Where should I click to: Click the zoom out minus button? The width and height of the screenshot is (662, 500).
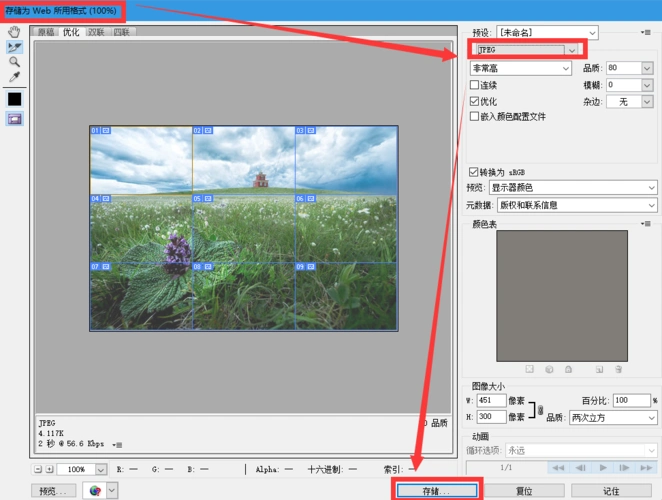pyautogui.click(x=38, y=469)
